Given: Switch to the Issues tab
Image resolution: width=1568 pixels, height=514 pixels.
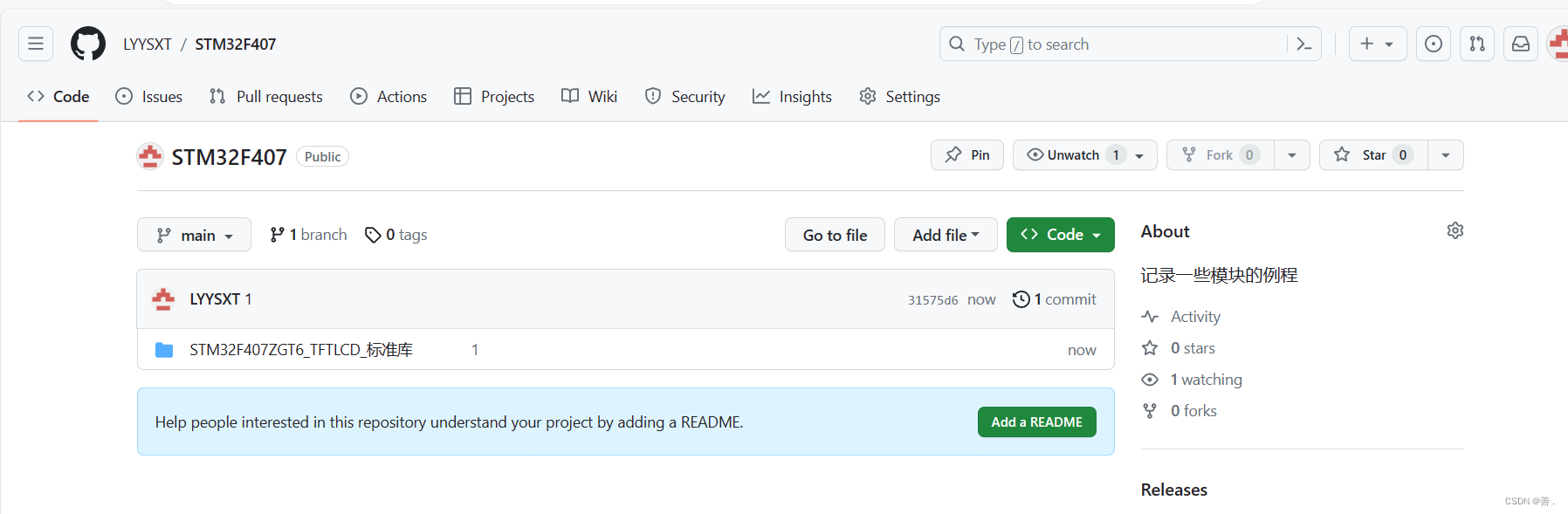Looking at the screenshot, I should tap(149, 97).
